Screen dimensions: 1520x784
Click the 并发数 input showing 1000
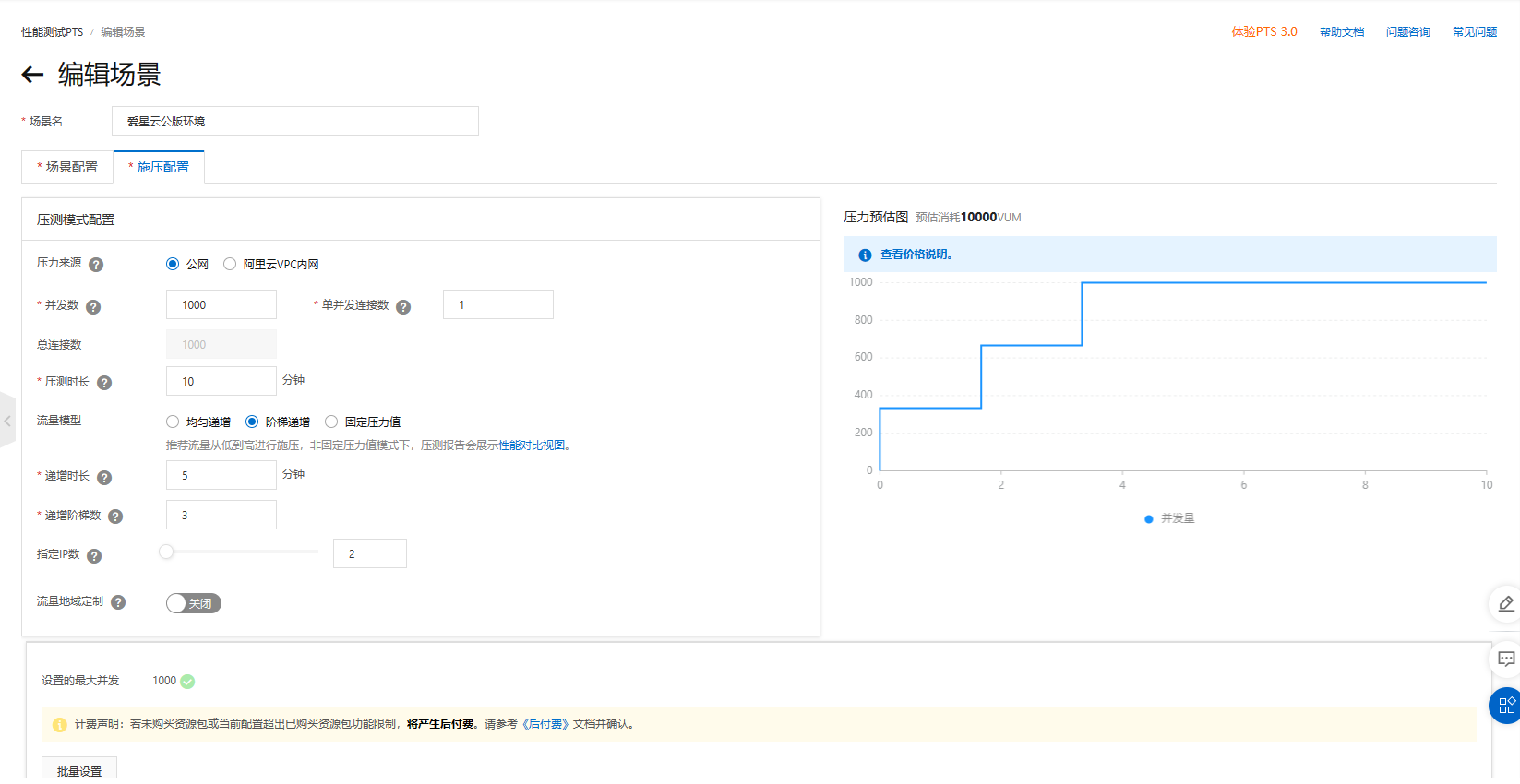[x=221, y=304]
